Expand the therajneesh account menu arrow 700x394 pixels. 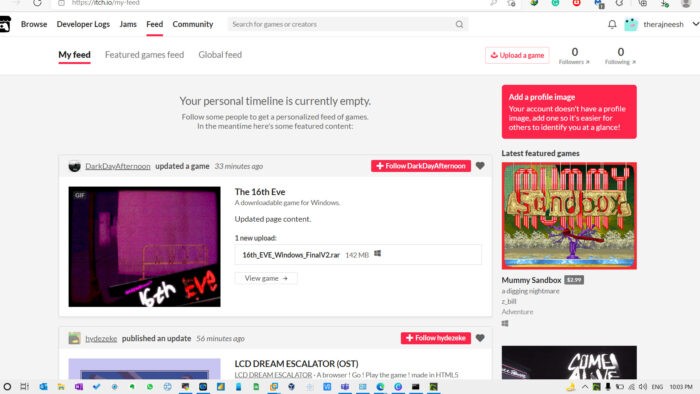point(695,24)
